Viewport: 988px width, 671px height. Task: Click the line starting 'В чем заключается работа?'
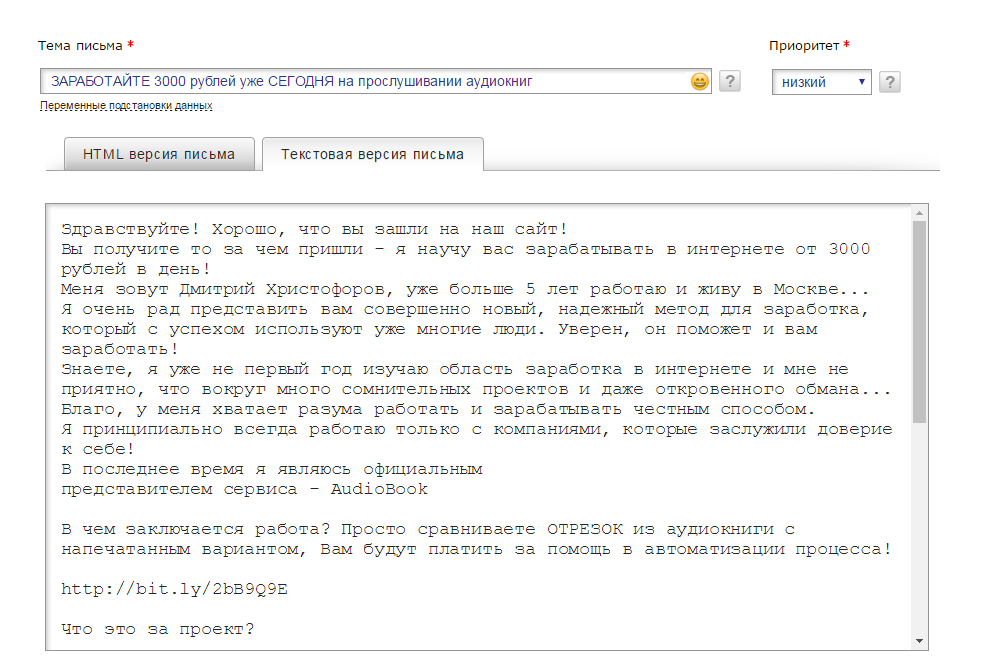[x=428, y=529]
